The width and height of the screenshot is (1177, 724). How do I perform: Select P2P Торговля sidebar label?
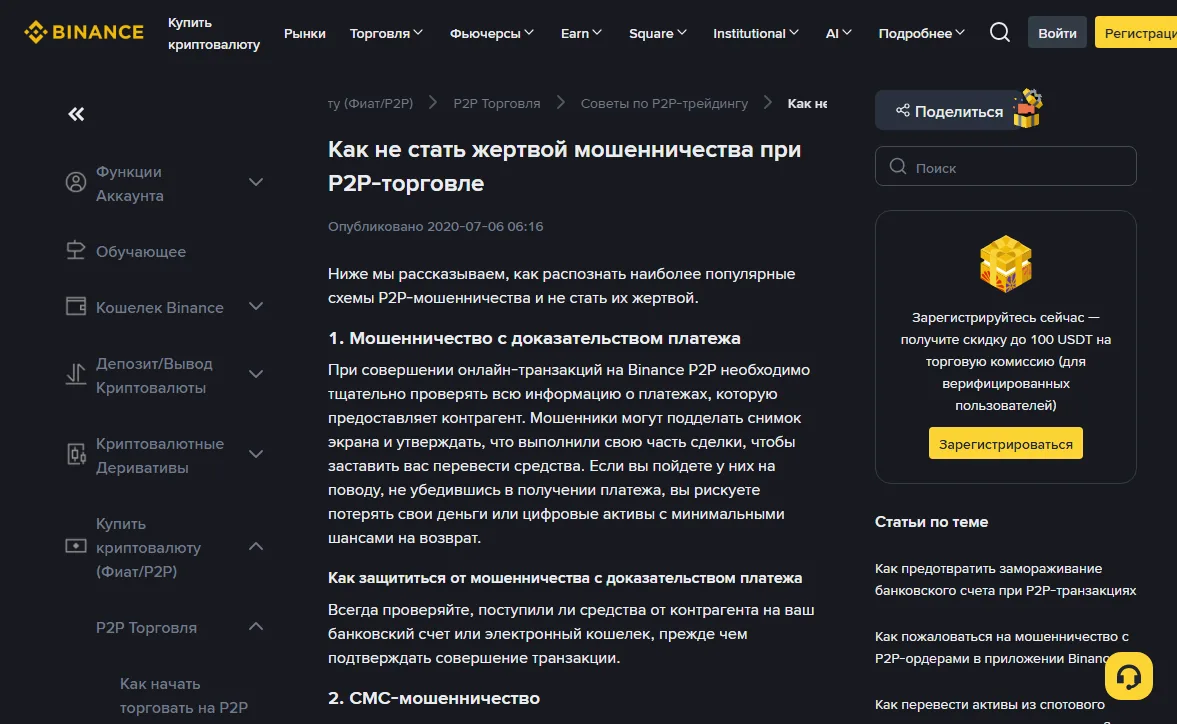coord(146,627)
